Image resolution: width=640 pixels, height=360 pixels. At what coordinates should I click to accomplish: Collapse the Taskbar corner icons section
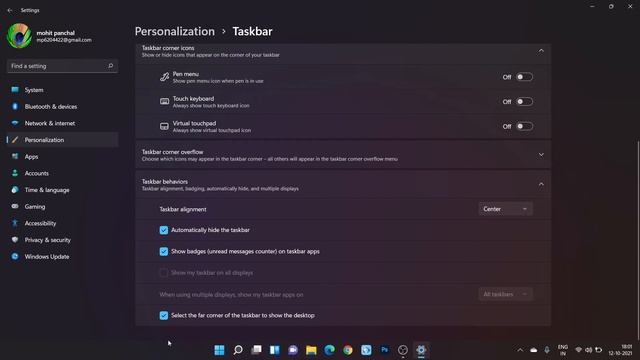(x=541, y=51)
